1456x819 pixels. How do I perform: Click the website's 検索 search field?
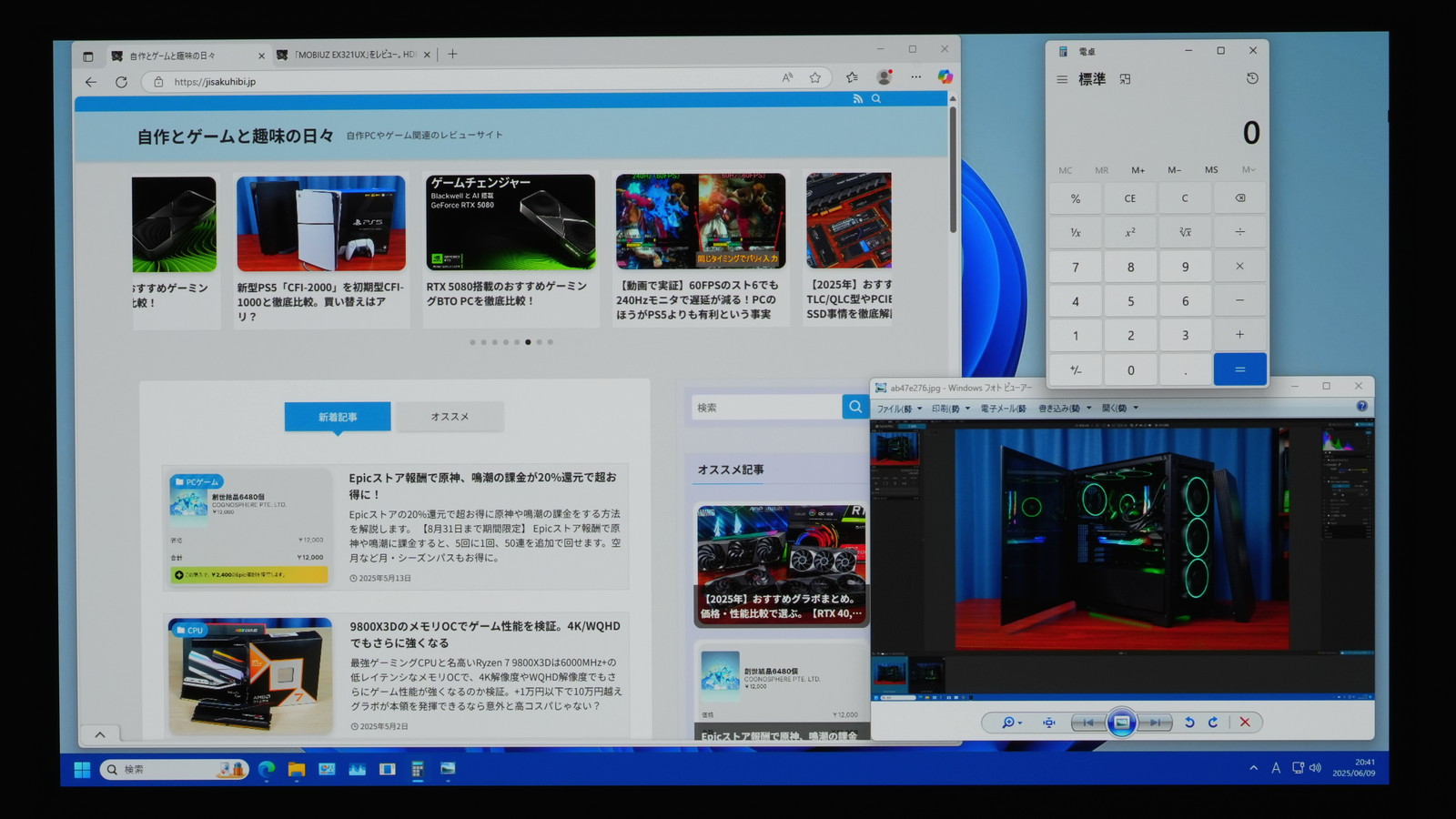click(x=766, y=408)
